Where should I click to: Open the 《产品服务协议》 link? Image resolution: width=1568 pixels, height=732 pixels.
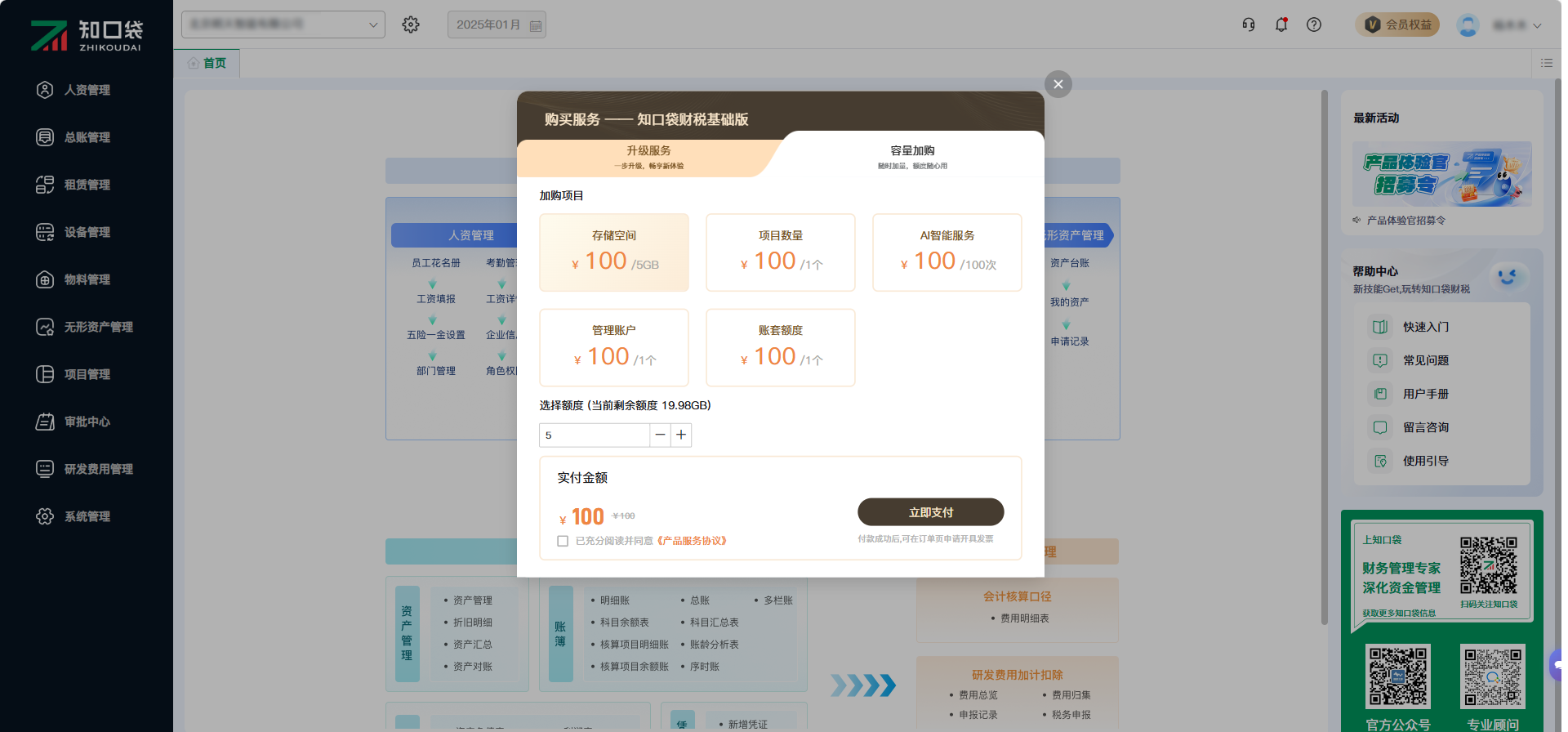pos(692,541)
